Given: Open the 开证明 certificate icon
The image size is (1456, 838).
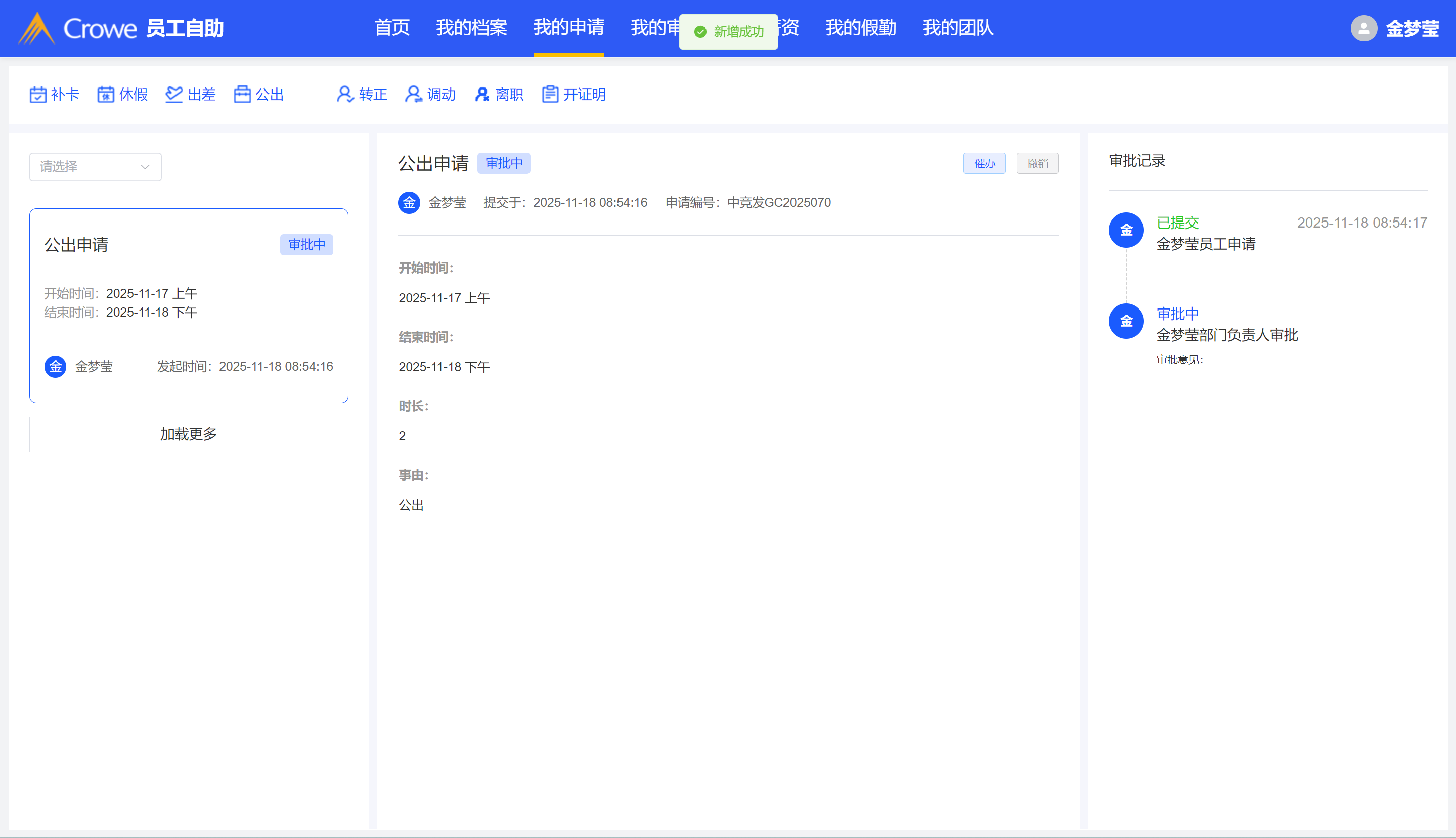Looking at the screenshot, I should 550,95.
